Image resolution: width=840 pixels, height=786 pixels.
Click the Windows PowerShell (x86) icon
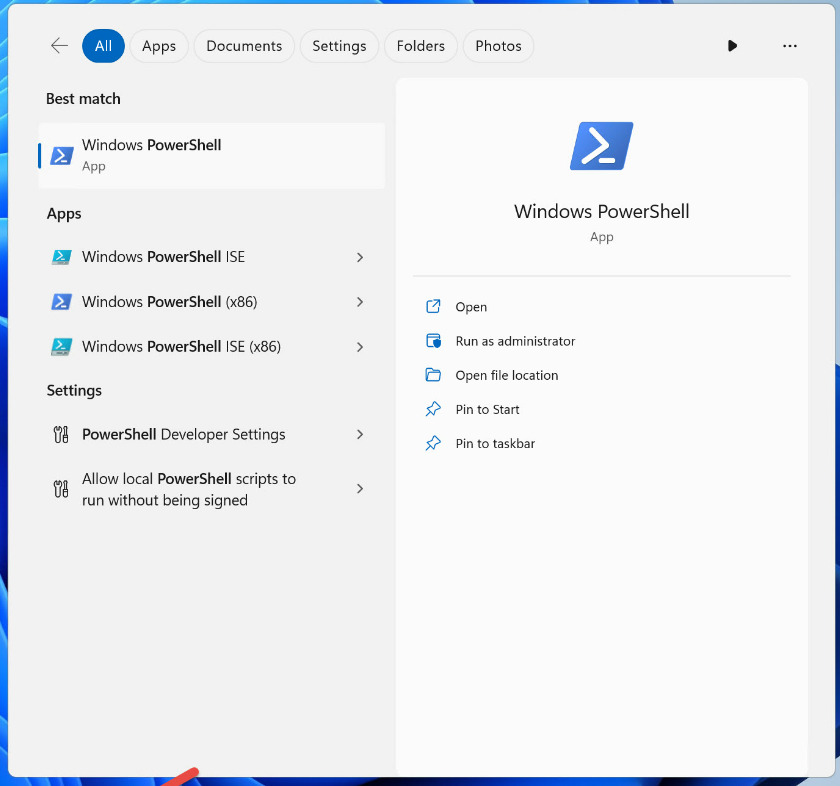[62, 302]
